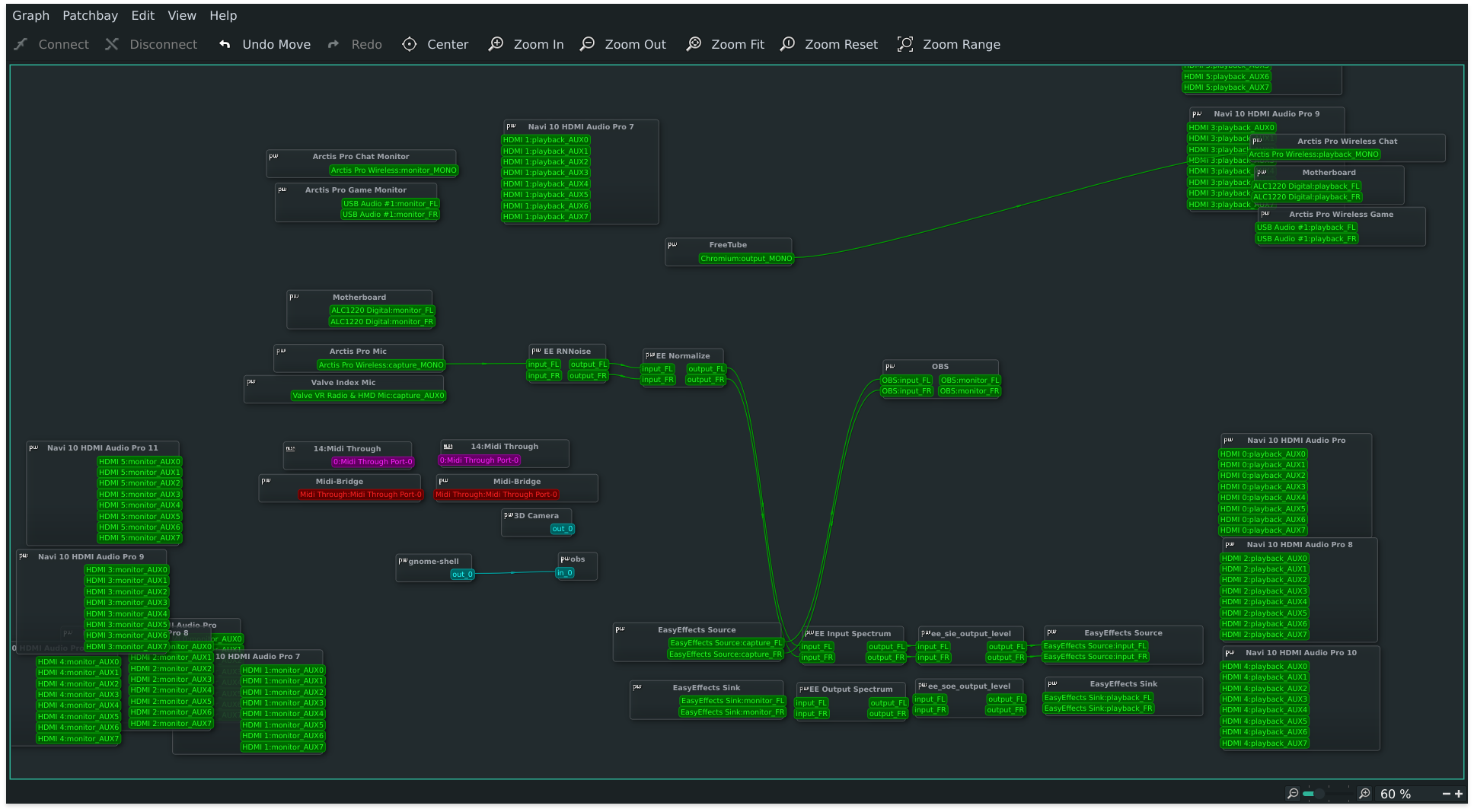This screenshot has height=812, width=1474.
Task: Open the Edit menu
Action: click(142, 15)
